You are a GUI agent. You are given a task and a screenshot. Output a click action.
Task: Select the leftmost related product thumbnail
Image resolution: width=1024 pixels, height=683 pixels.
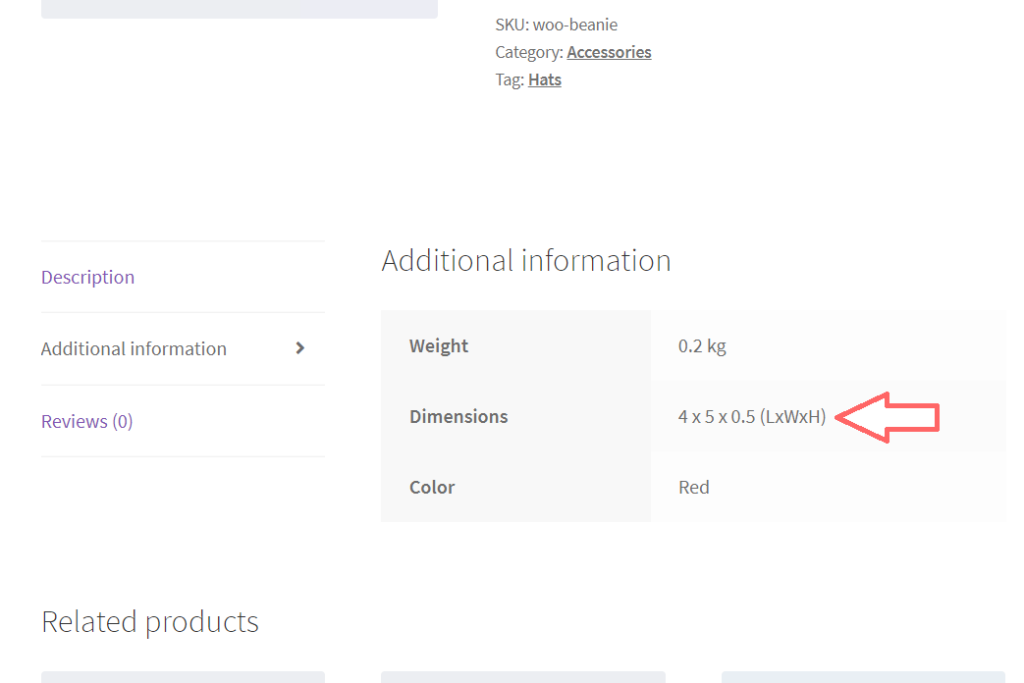(182, 677)
